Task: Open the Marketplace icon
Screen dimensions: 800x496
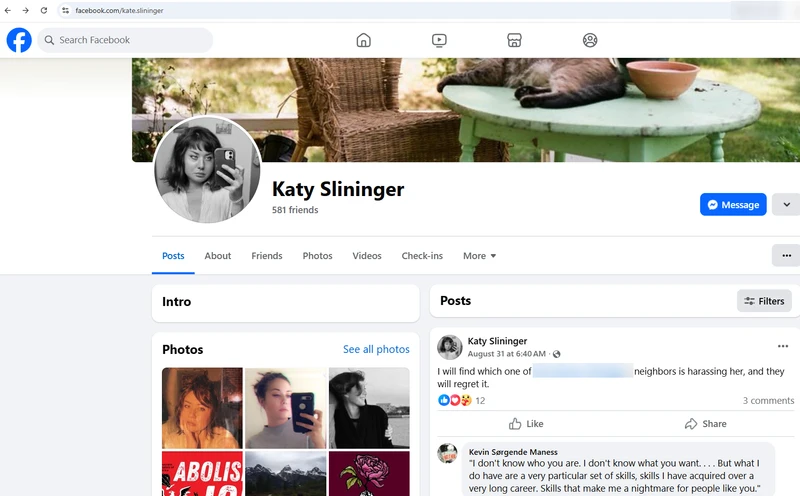Action: click(x=514, y=40)
